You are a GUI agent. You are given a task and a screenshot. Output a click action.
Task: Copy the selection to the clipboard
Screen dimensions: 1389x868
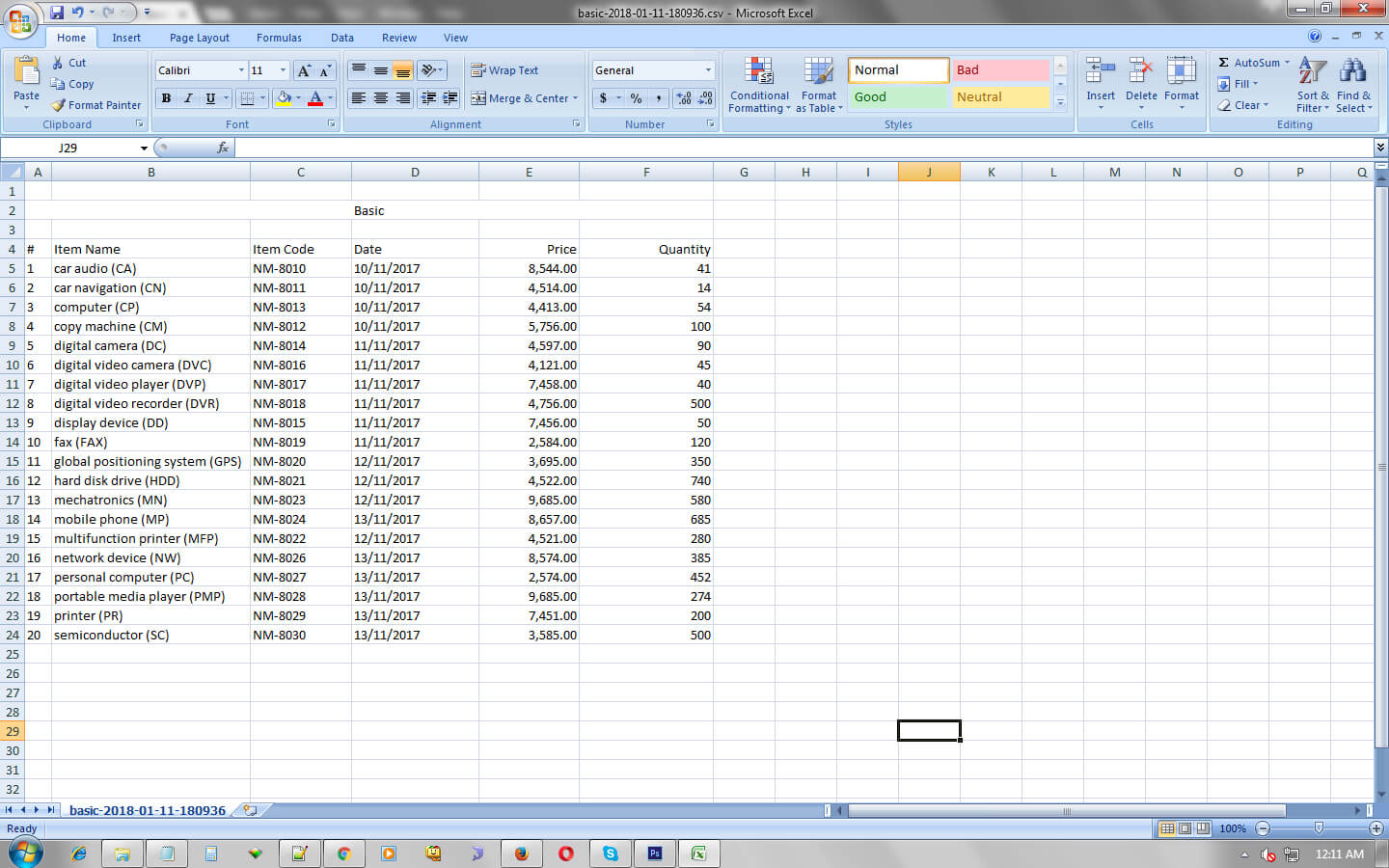[x=72, y=84]
